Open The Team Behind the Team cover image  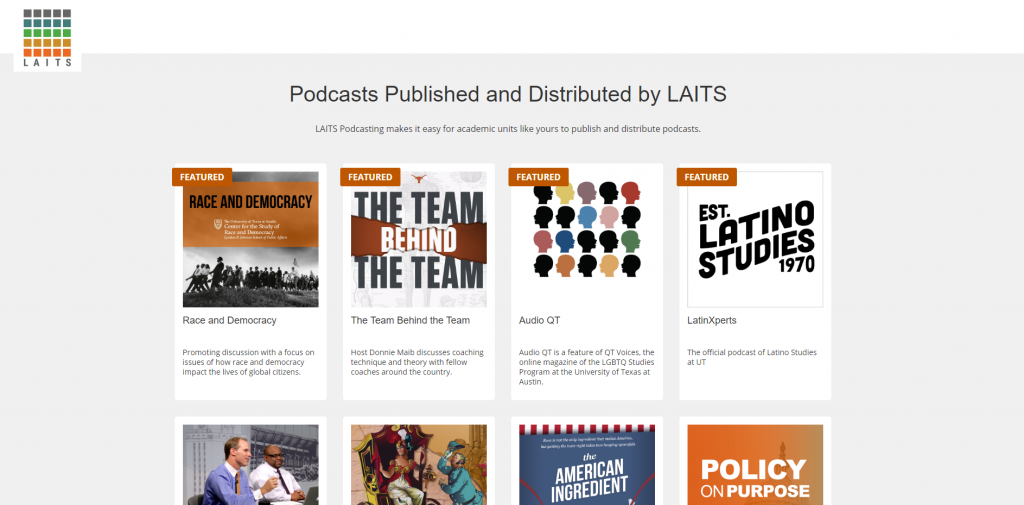pos(419,239)
